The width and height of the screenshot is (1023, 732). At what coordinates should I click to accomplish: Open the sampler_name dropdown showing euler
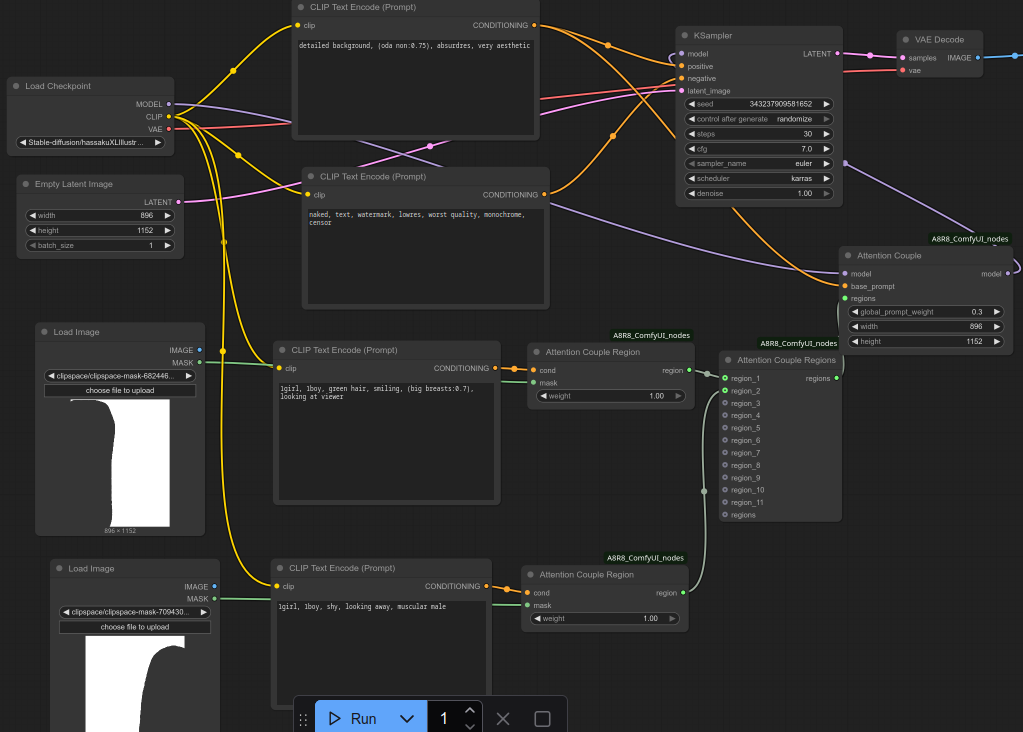759,164
